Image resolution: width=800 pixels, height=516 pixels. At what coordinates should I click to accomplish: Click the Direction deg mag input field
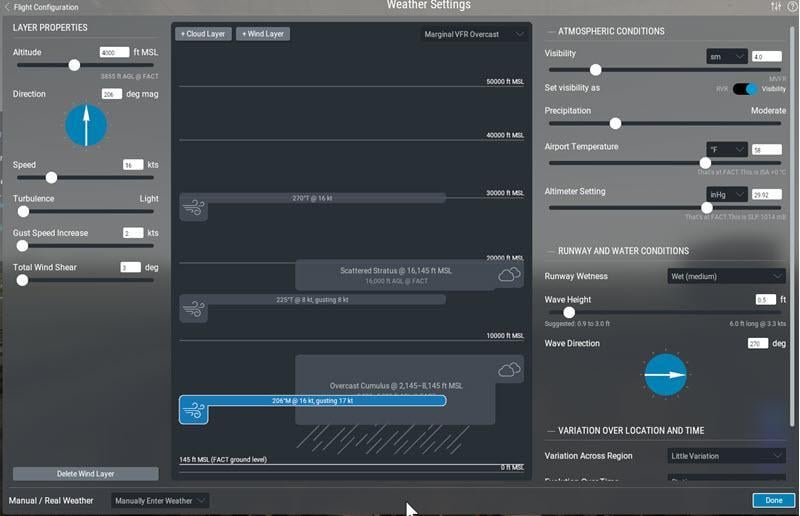coord(112,94)
